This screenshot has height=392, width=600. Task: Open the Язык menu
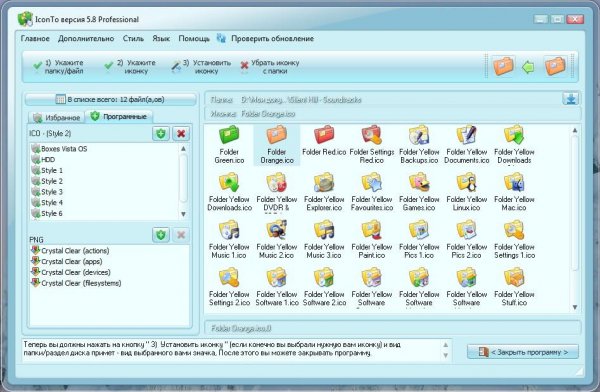click(161, 39)
